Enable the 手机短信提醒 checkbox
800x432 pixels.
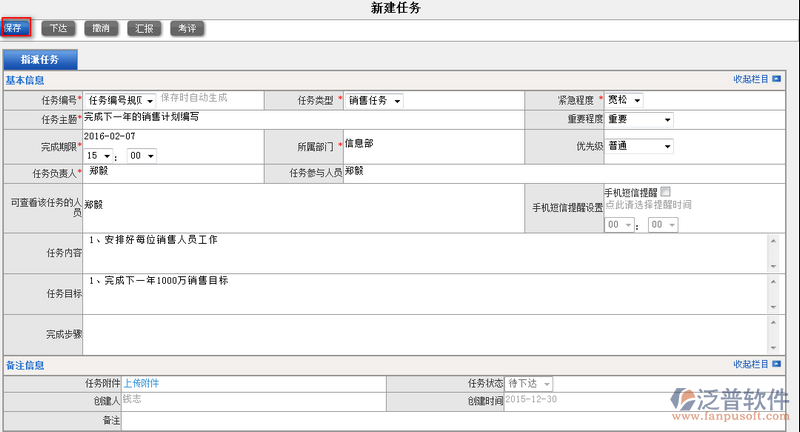pyautogui.click(x=666, y=191)
